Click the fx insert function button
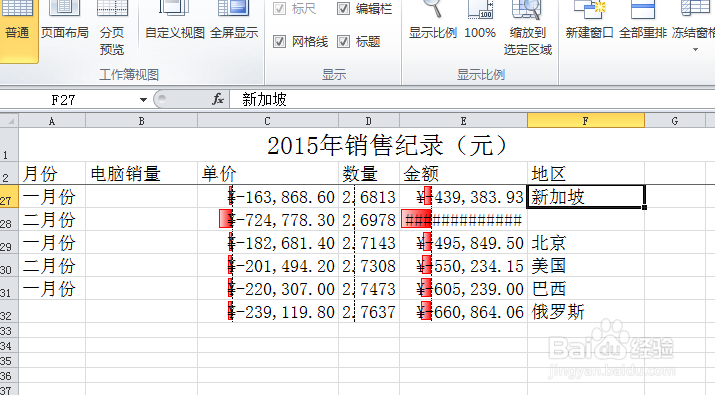Image resolution: width=715 pixels, height=395 pixels. [218, 99]
